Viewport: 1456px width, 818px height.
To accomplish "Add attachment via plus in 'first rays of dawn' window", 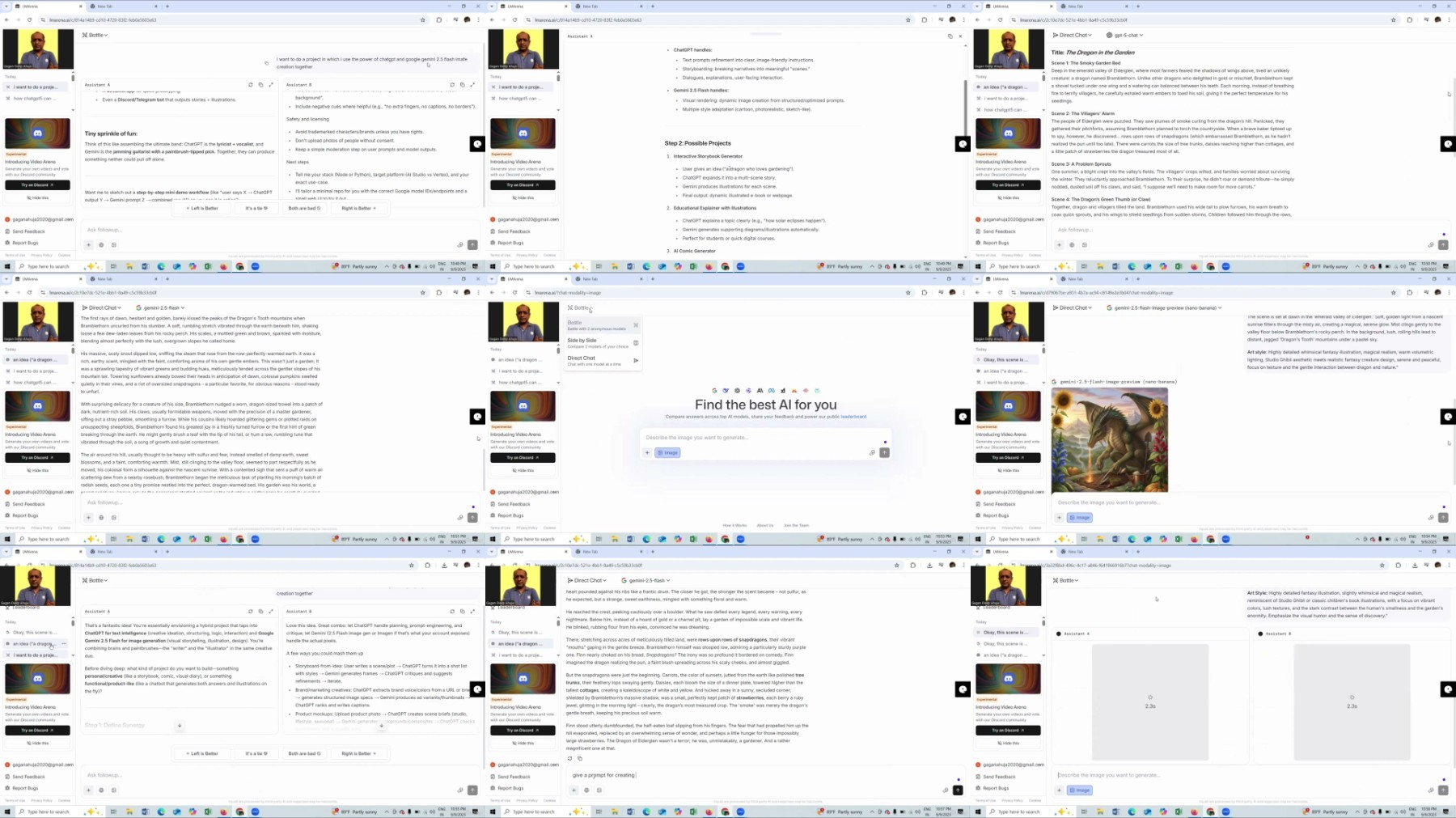I will coord(89,517).
